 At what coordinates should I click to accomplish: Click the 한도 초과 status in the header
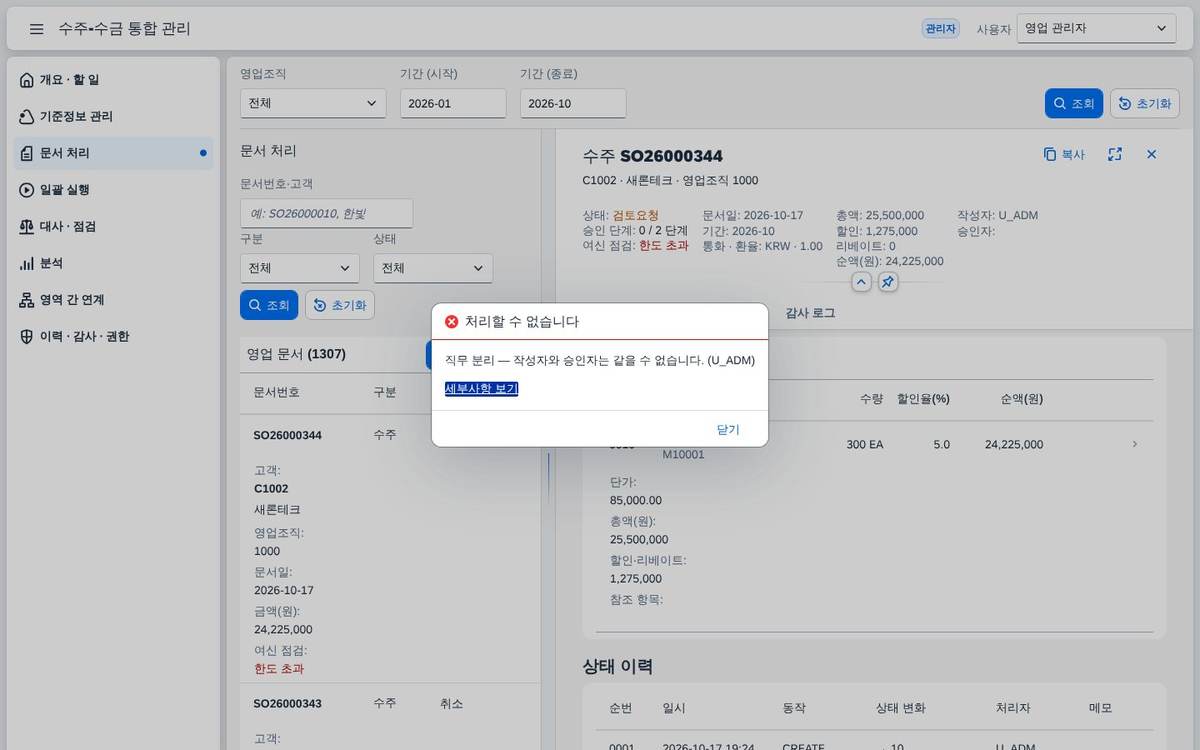[664, 246]
